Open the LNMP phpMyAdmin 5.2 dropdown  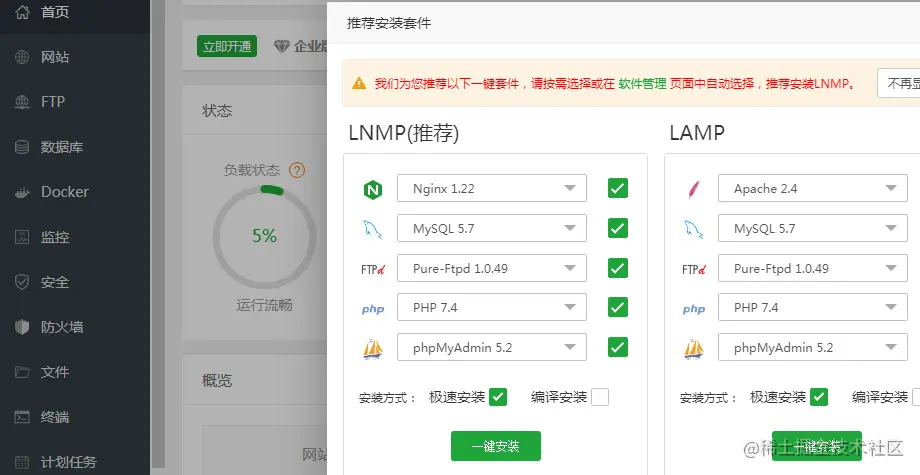(492, 347)
